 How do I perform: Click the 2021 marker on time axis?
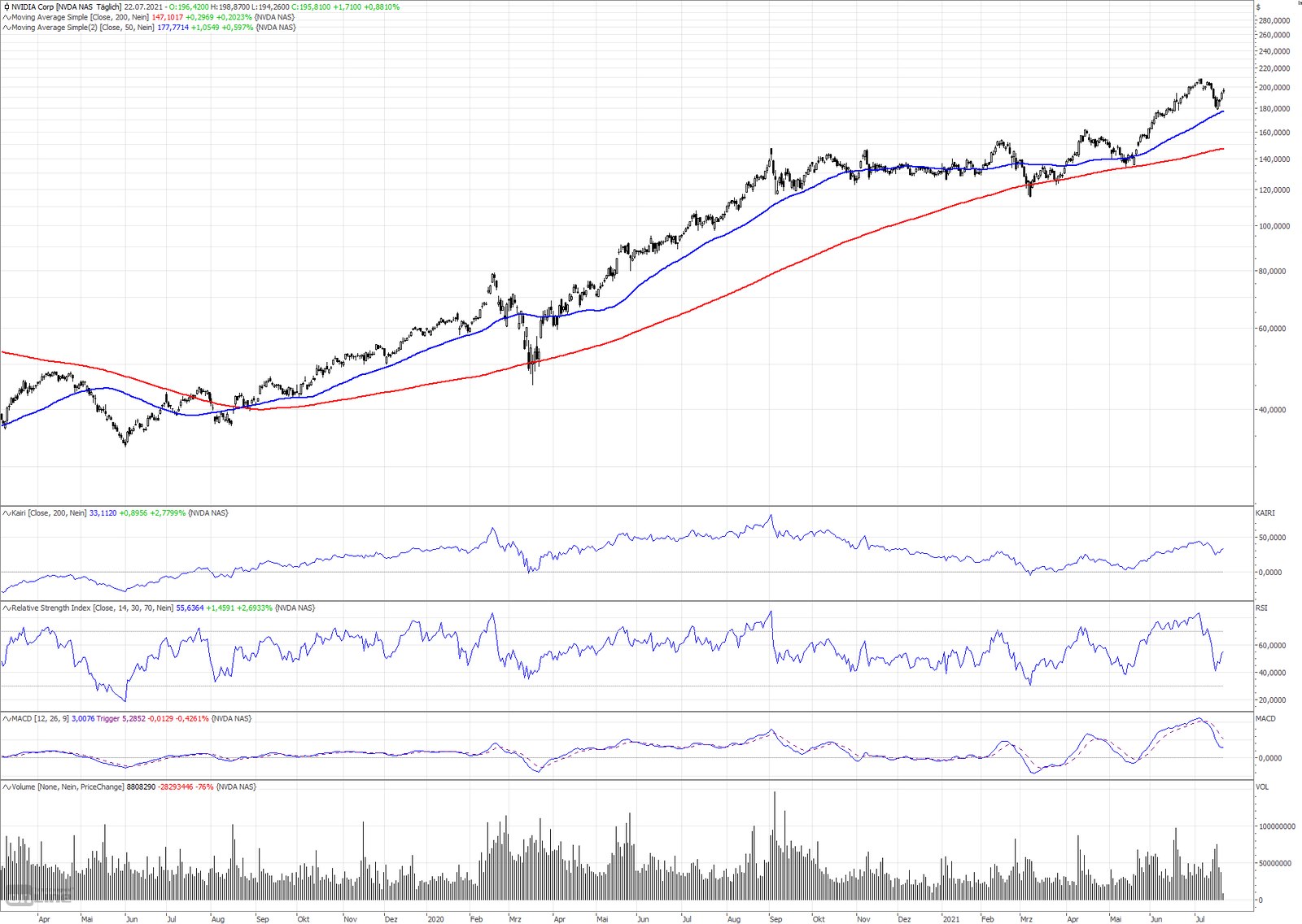pyautogui.click(x=950, y=919)
